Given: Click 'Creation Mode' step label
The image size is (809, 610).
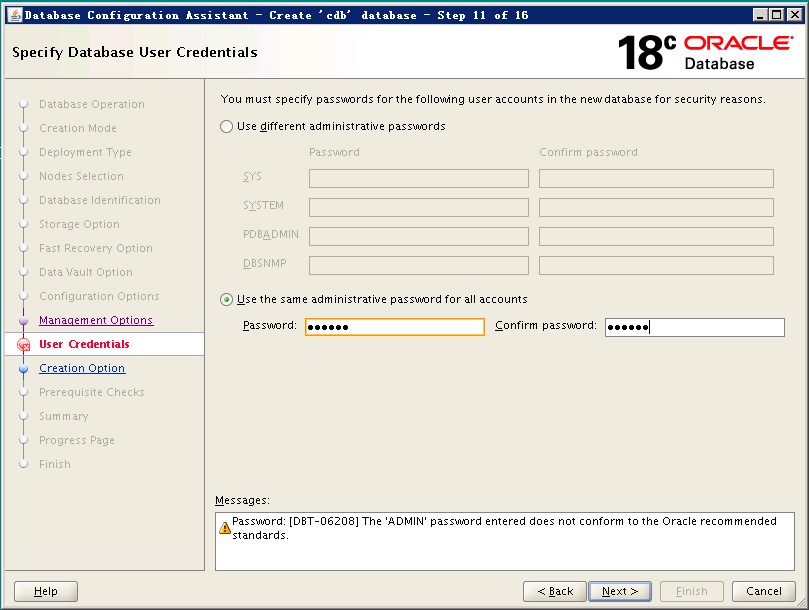Looking at the screenshot, I should [x=78, y=128].
